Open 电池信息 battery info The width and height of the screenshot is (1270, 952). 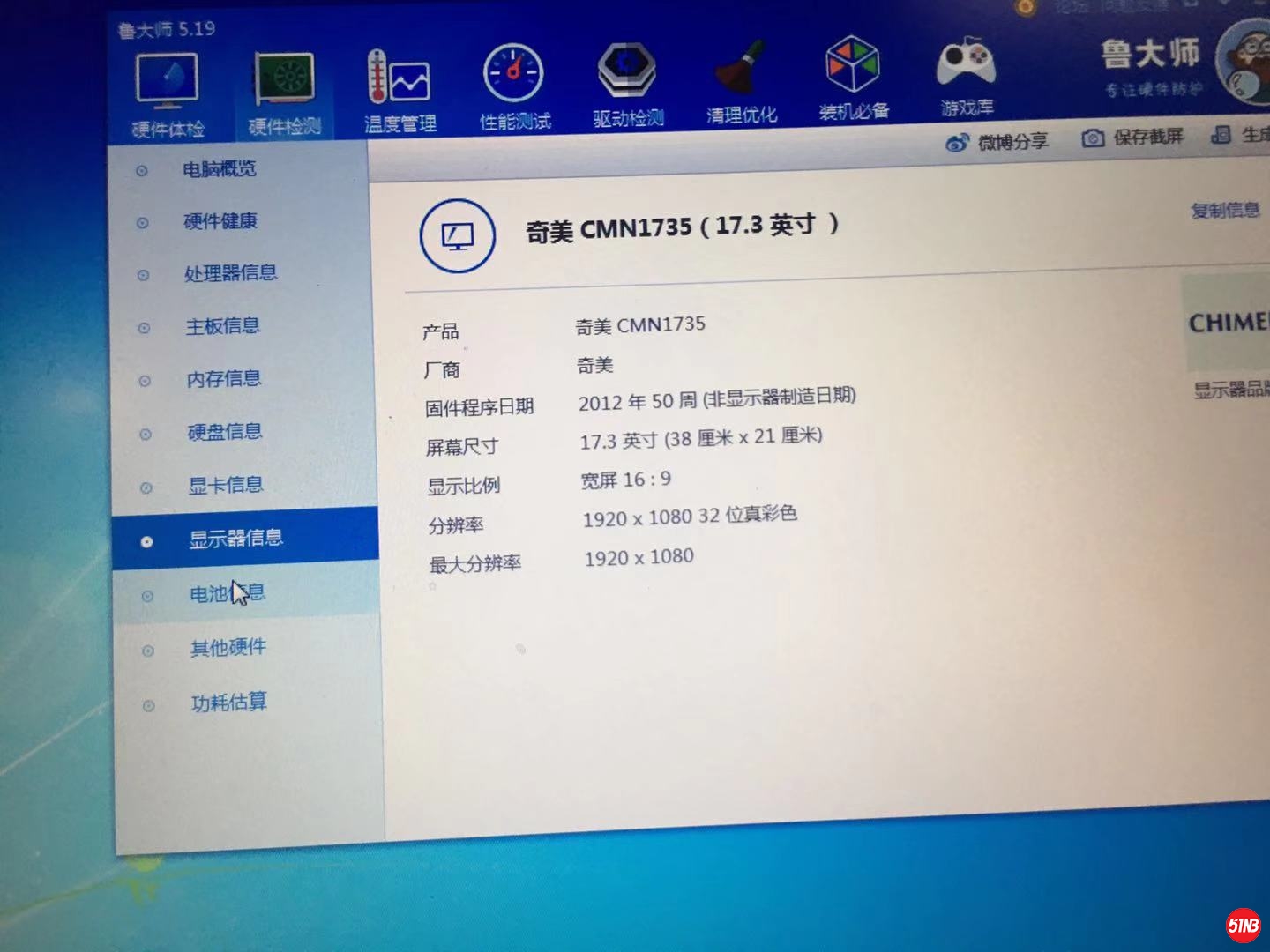(x=228, y=593)
